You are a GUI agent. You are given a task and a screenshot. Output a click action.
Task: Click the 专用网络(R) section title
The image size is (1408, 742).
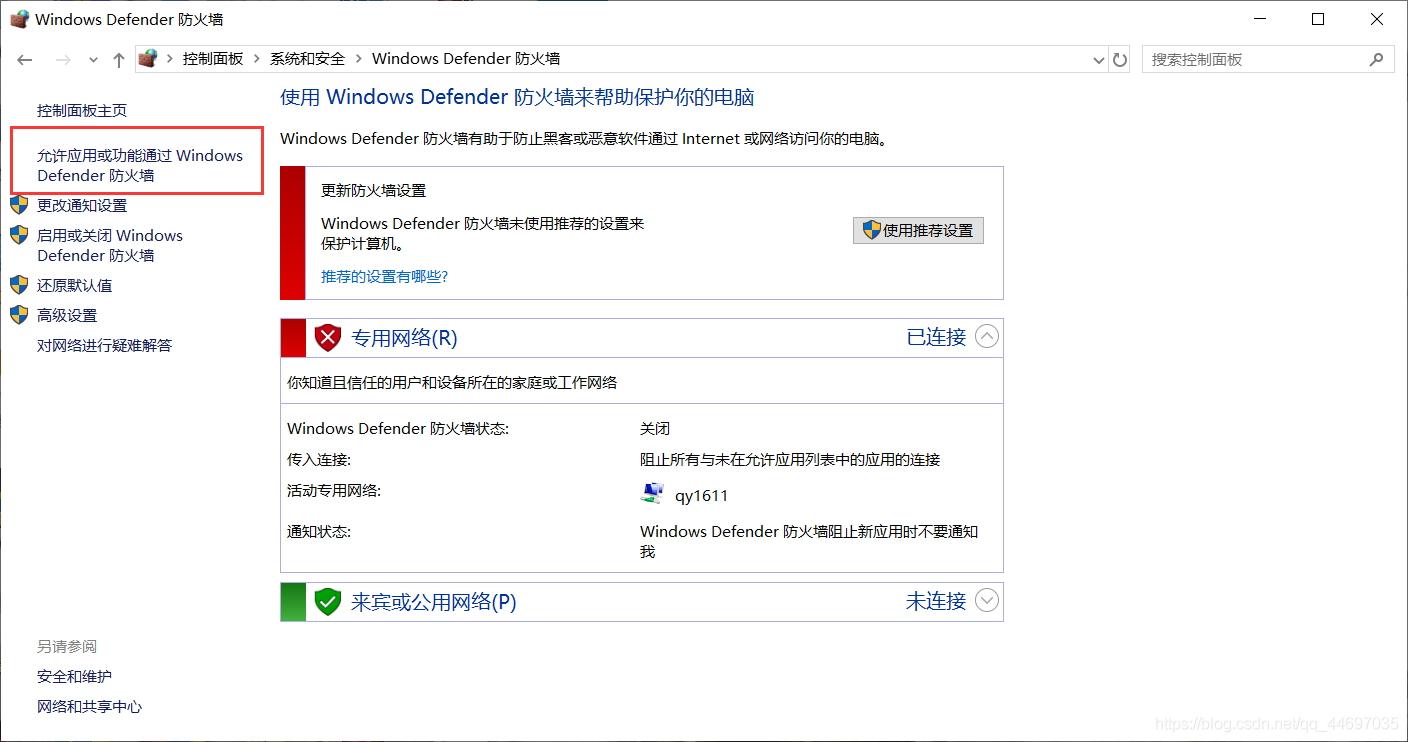point(404,338)
